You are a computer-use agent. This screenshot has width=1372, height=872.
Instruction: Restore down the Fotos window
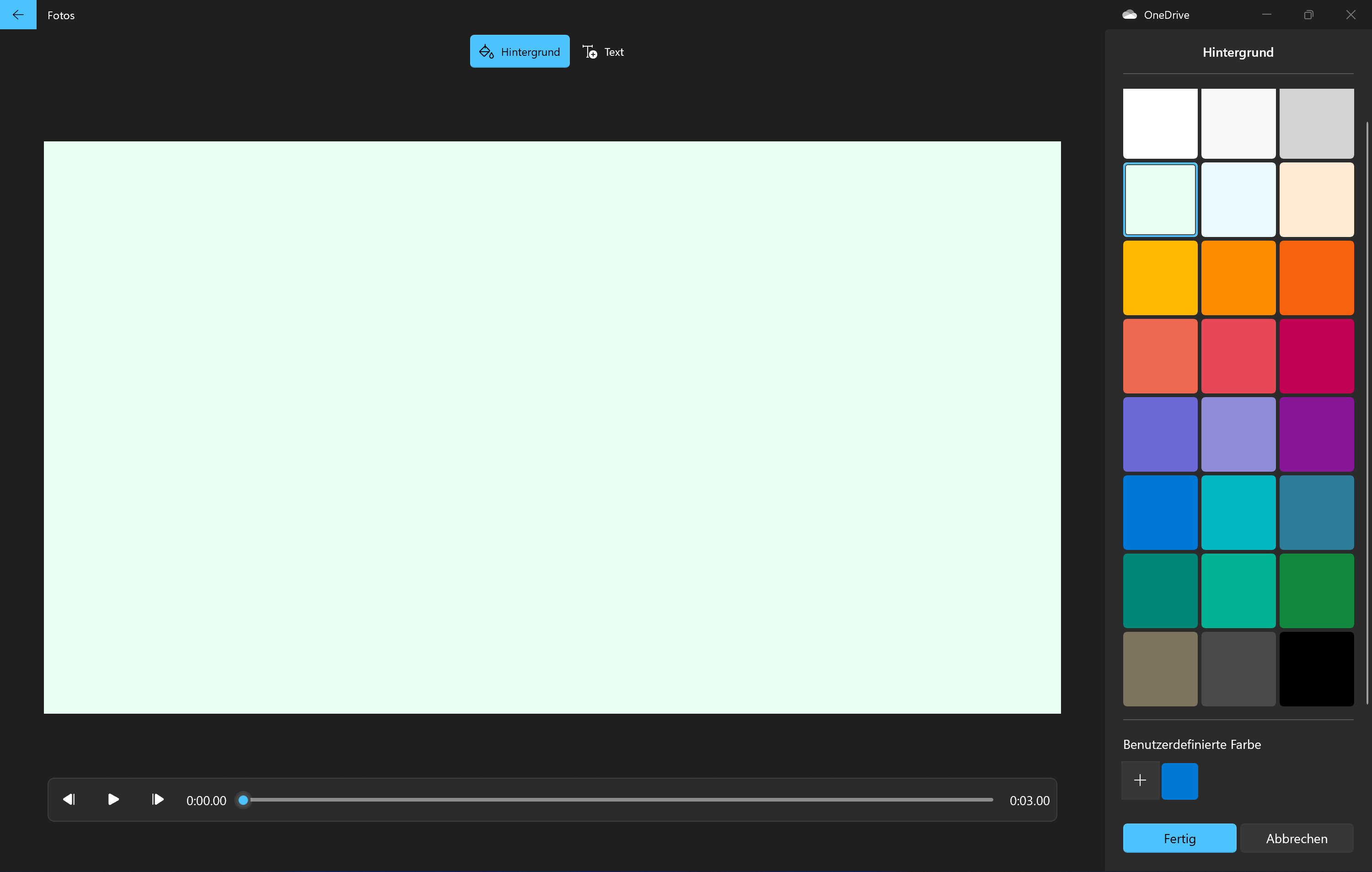click(x=1309, y=15)
